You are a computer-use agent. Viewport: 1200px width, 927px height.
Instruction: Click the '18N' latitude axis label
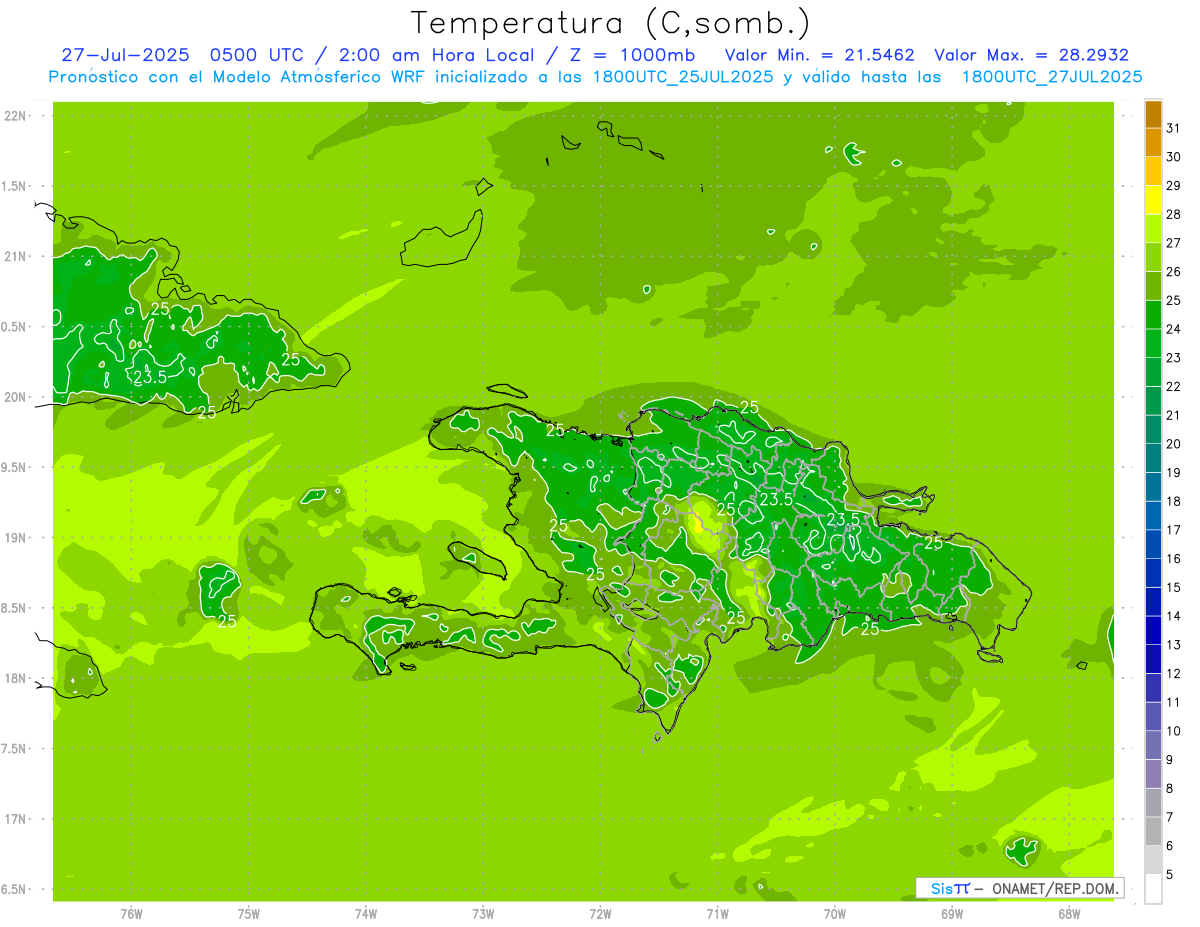pyautogui.click(x=17, y=678)
